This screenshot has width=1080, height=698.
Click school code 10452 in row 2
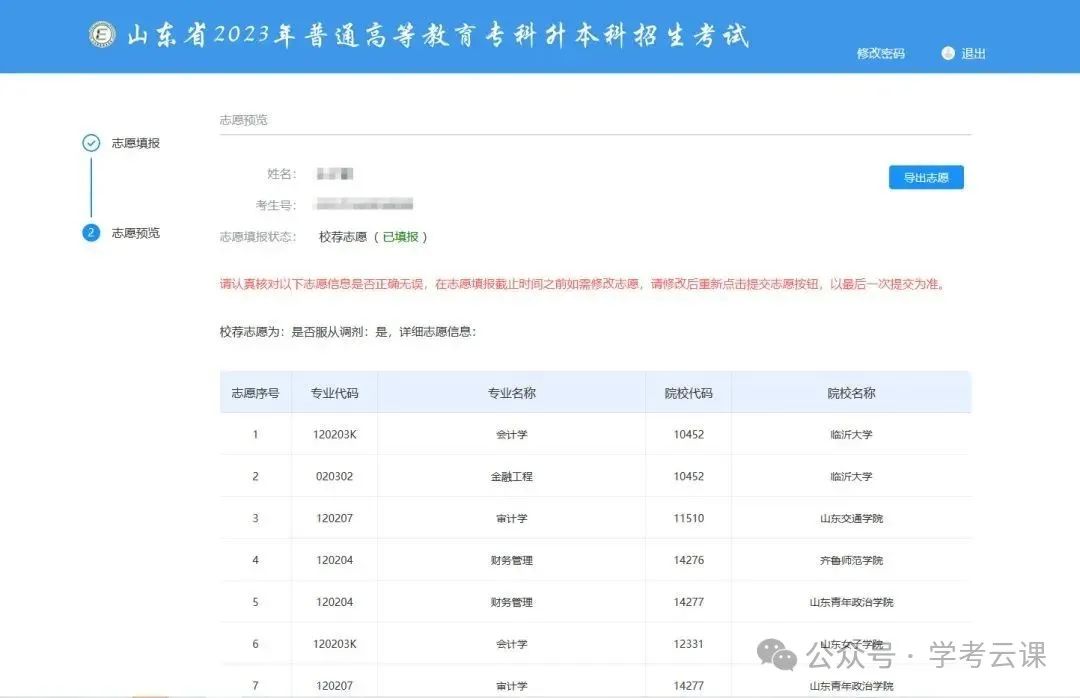[x=689, y=477]
